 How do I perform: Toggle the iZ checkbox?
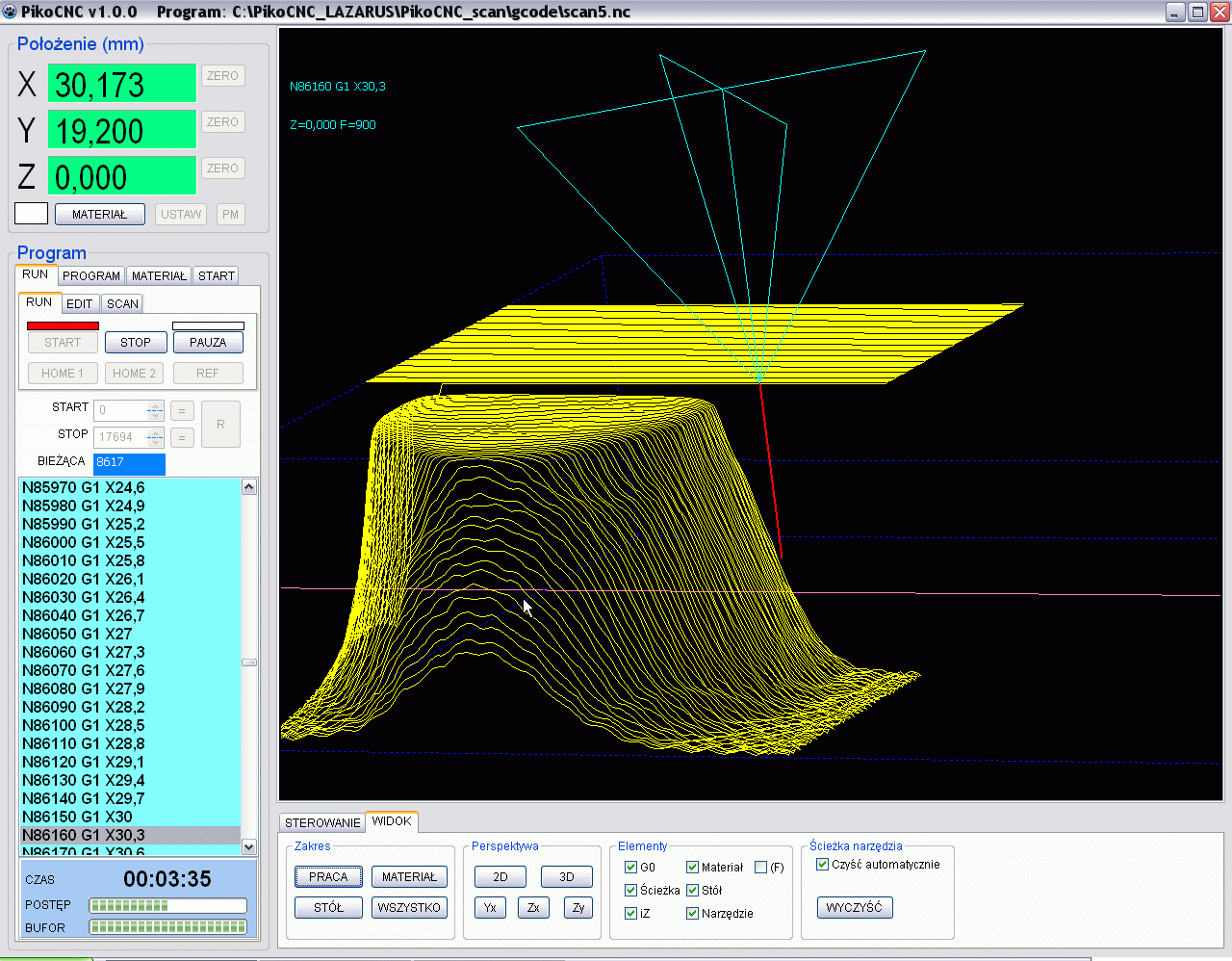(x=631, y=914)
